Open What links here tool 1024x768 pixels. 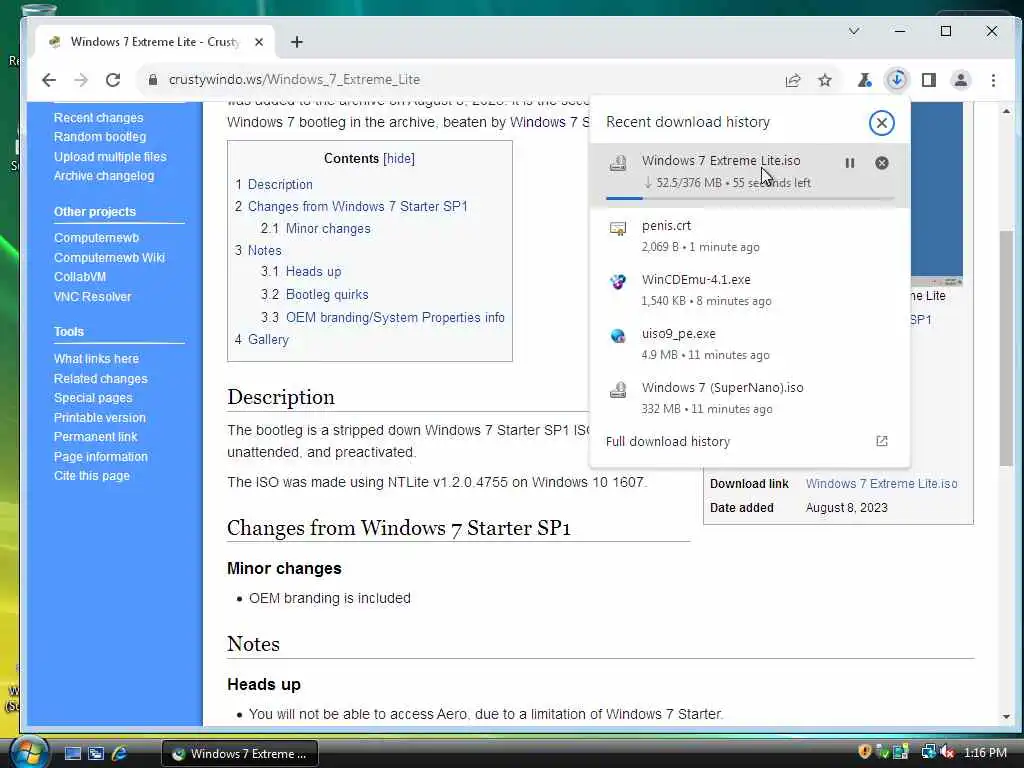pos(96,359)
